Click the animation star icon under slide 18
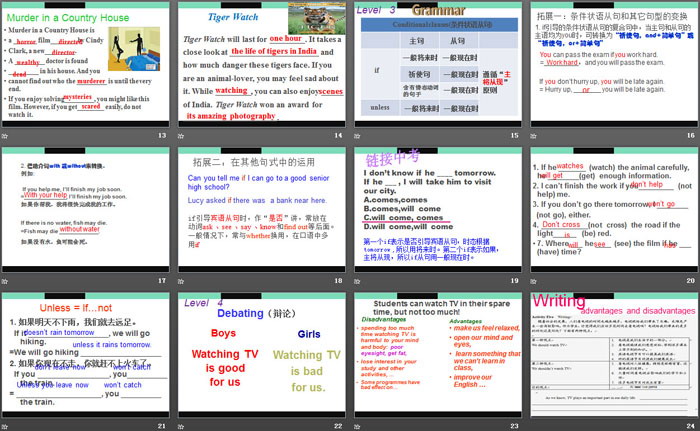The height and width of the screenshot is (431, 700). 181,281
